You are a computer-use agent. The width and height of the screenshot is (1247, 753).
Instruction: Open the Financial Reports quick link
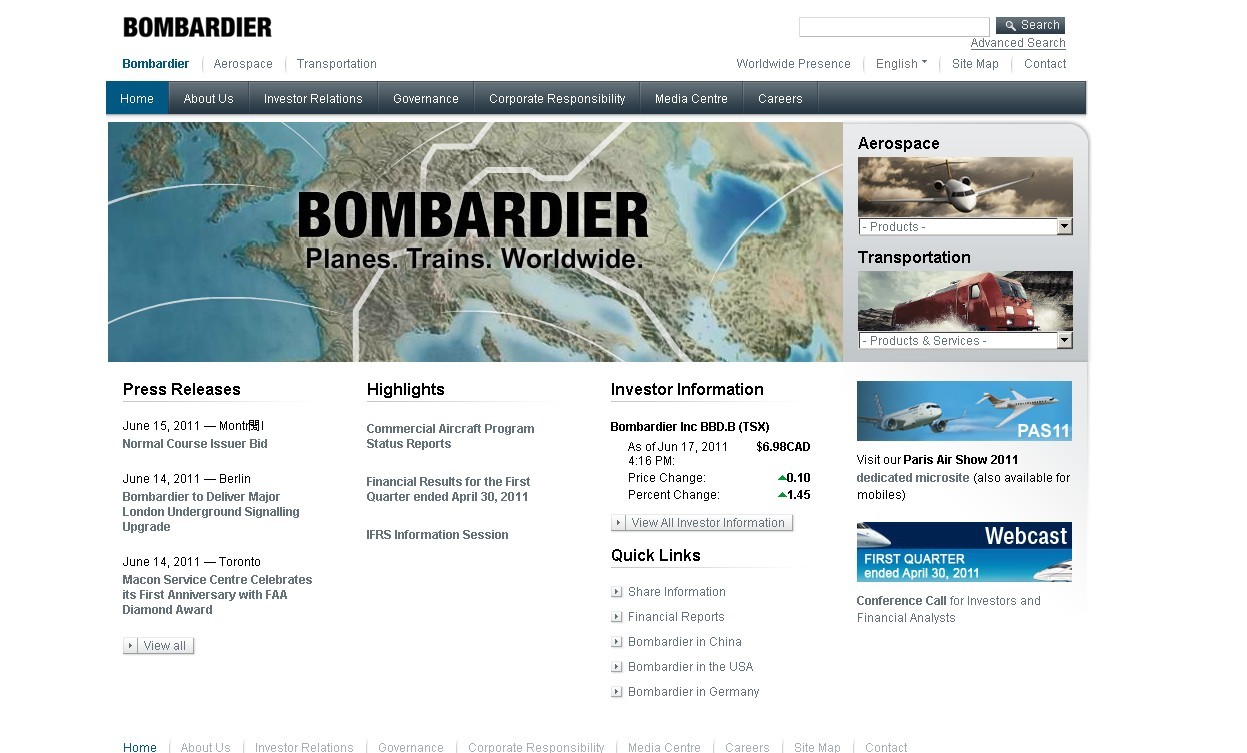pos(676,617)
